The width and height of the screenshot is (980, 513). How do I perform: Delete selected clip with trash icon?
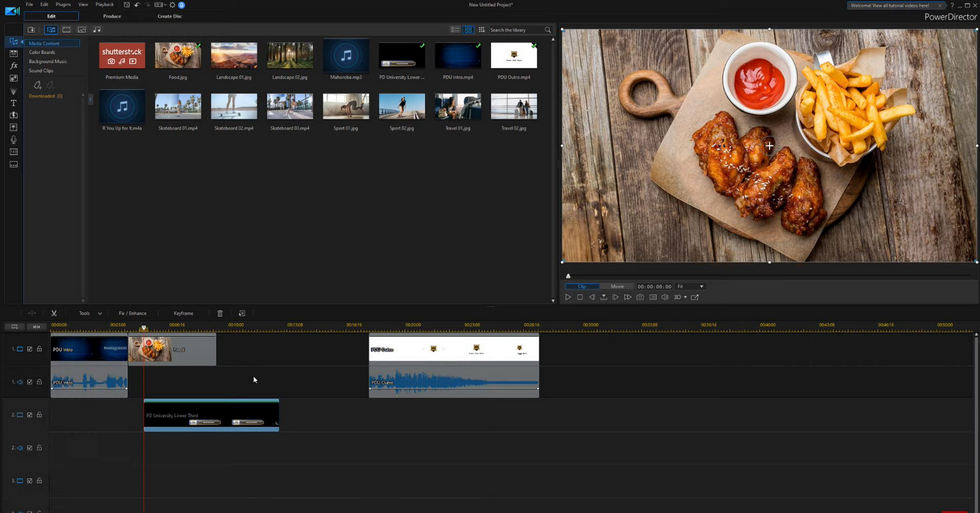(220, 313)
